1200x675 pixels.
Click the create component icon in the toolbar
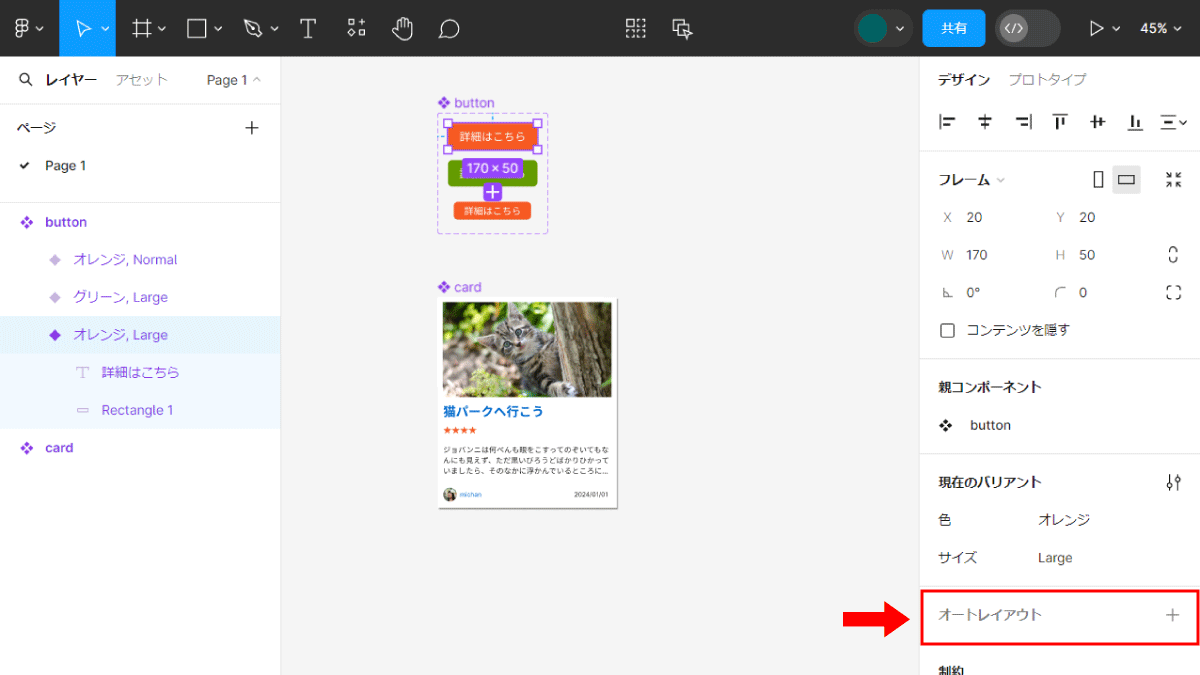636,28
